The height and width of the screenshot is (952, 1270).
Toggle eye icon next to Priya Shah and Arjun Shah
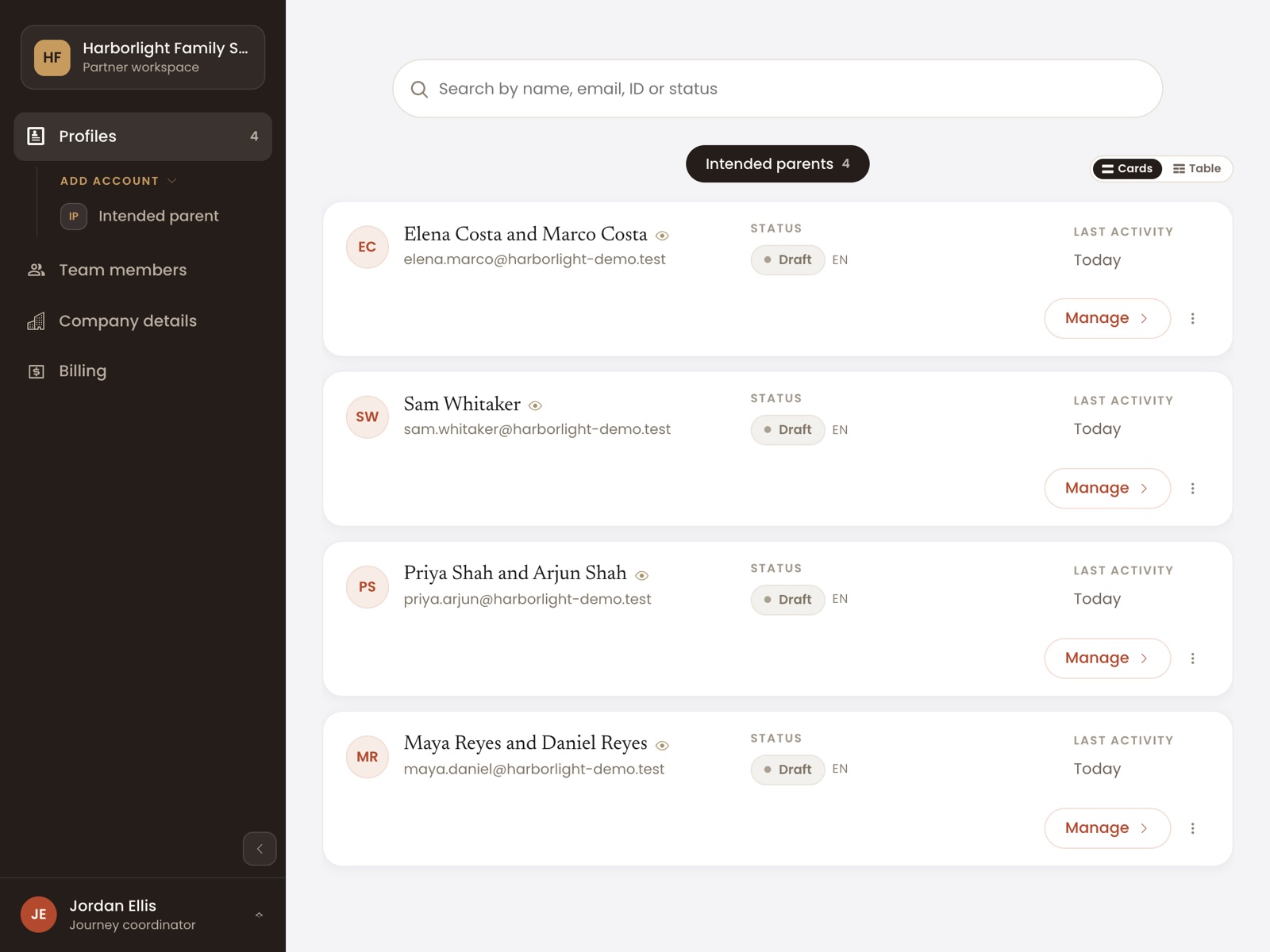coord(642,576)
